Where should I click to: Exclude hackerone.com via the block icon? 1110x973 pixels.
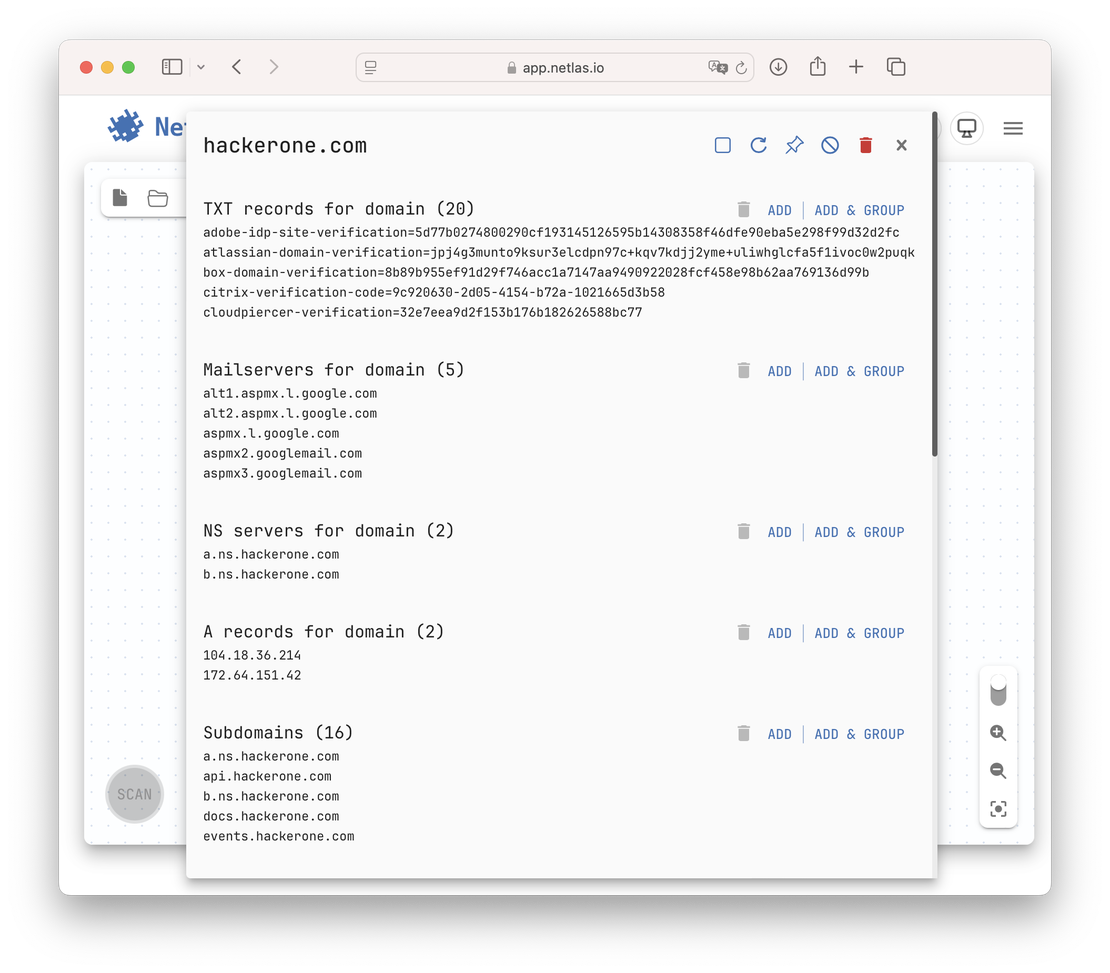(830, 145)
